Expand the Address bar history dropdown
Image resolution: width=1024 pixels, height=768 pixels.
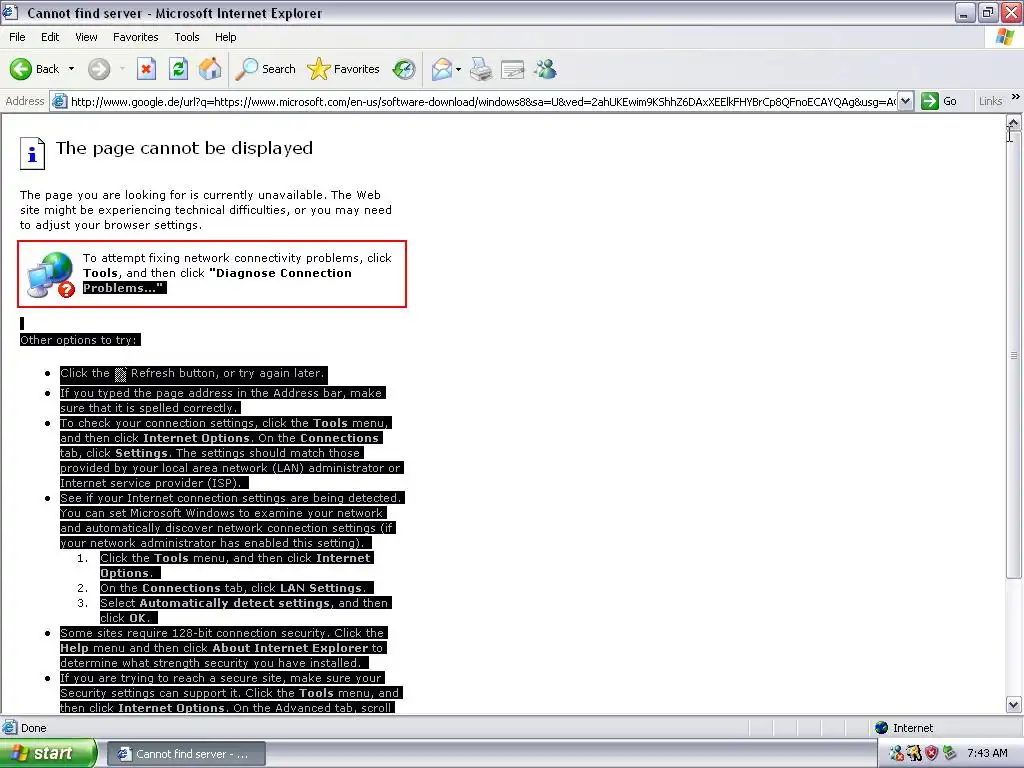(905, 101)
